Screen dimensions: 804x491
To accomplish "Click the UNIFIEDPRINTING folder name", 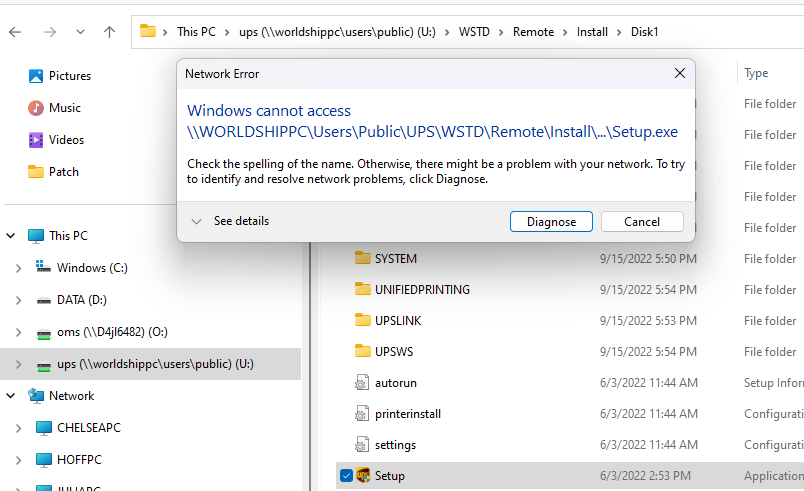I will point(422,290).
